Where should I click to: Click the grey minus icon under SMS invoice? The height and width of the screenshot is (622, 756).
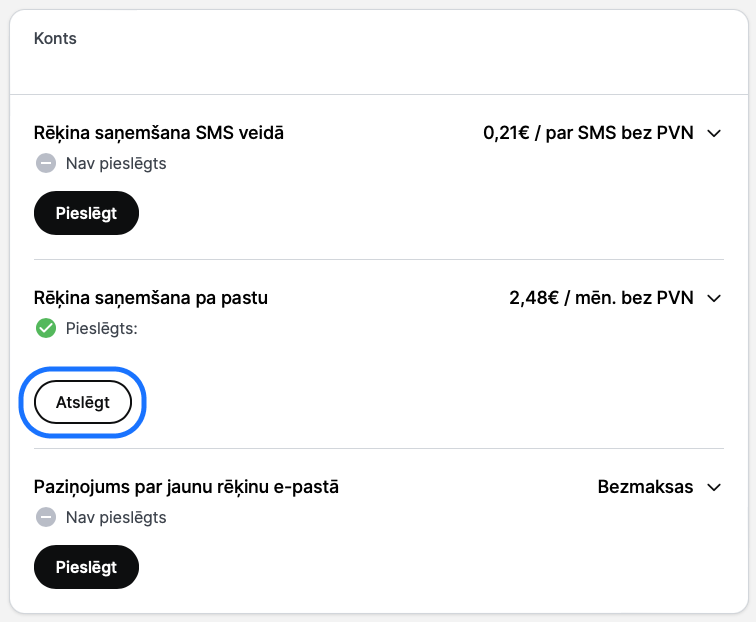[x=46, y=163]
